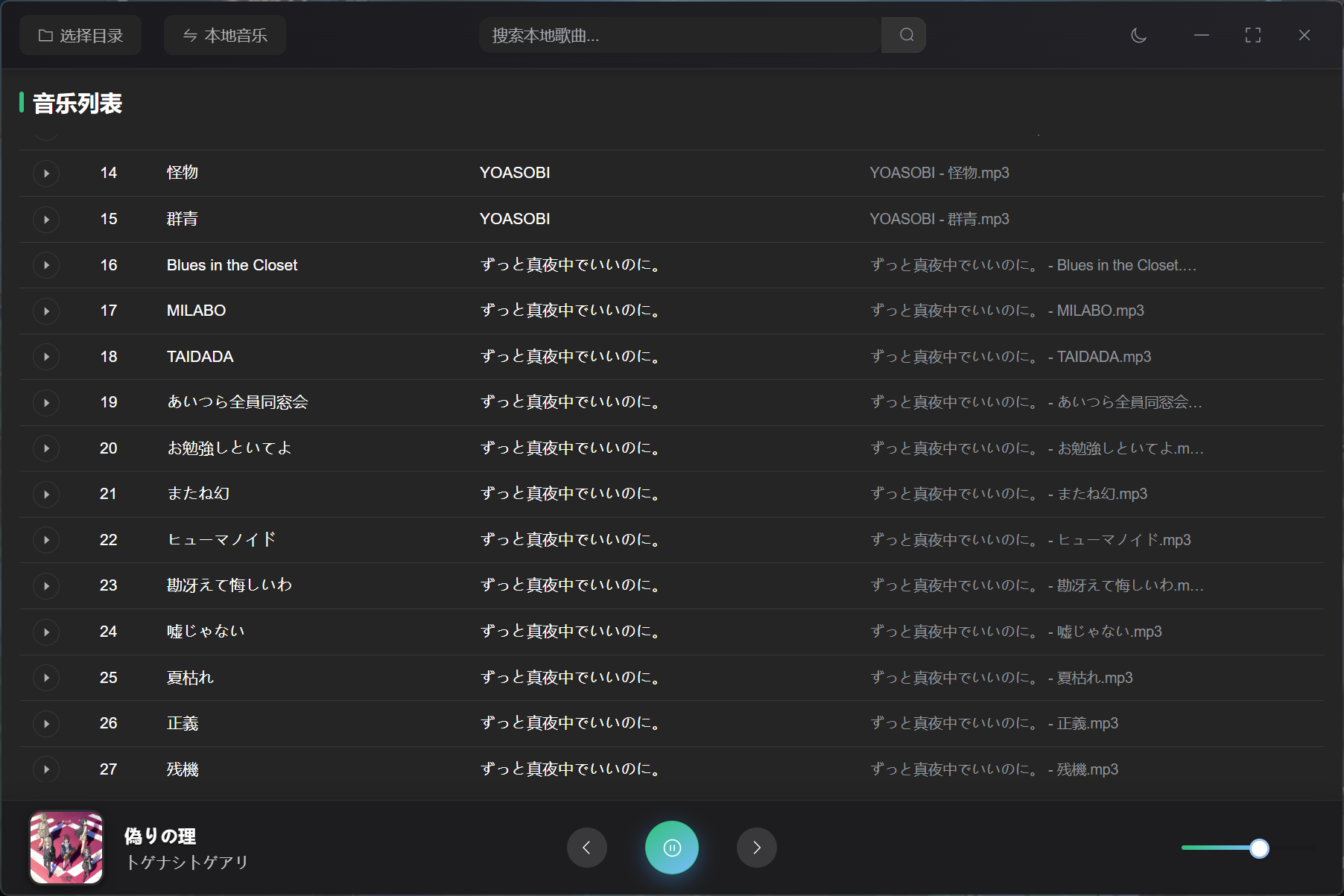
Task: Click filename ending 嘘じゃない.mp3
Action: [1016, 632]
